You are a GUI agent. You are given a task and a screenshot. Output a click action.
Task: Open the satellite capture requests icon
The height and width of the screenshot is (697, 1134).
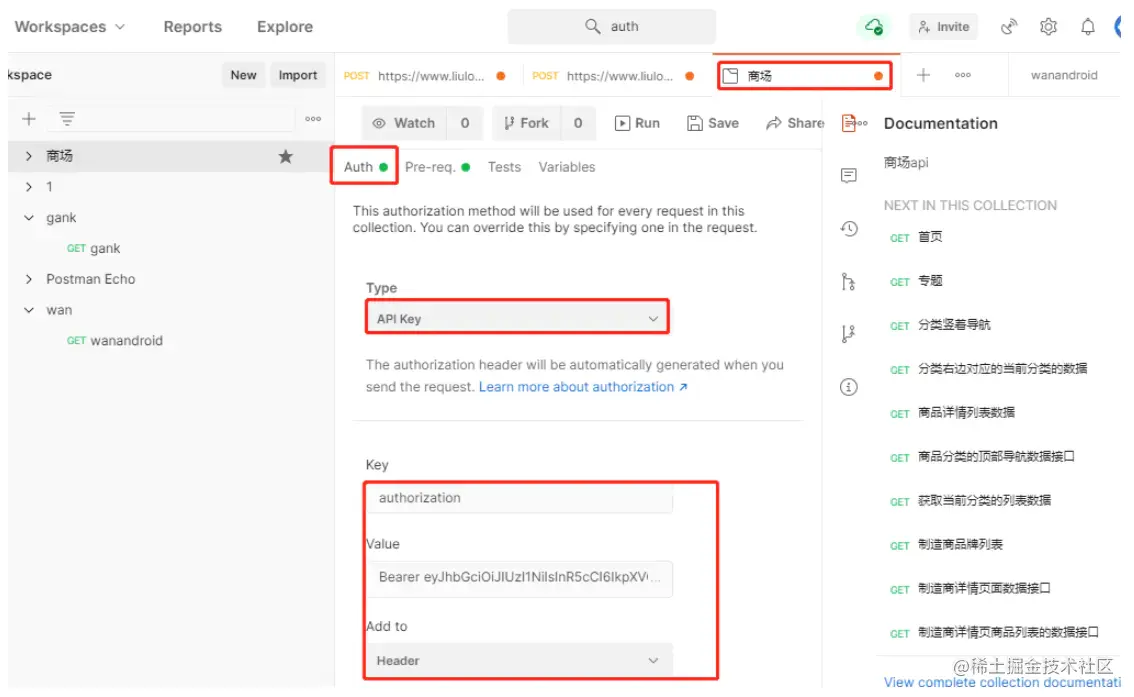1009,27
